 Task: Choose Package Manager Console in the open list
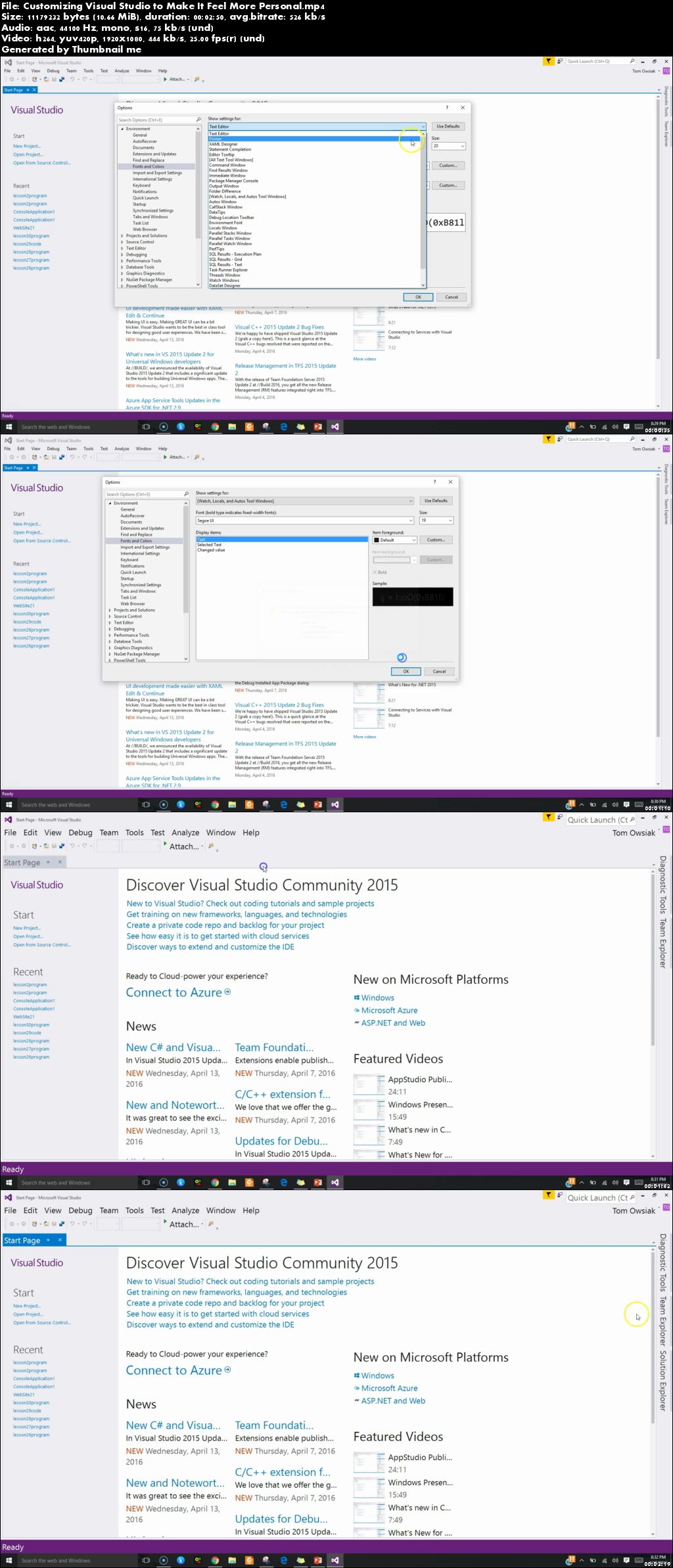click(x=313, y=181)
